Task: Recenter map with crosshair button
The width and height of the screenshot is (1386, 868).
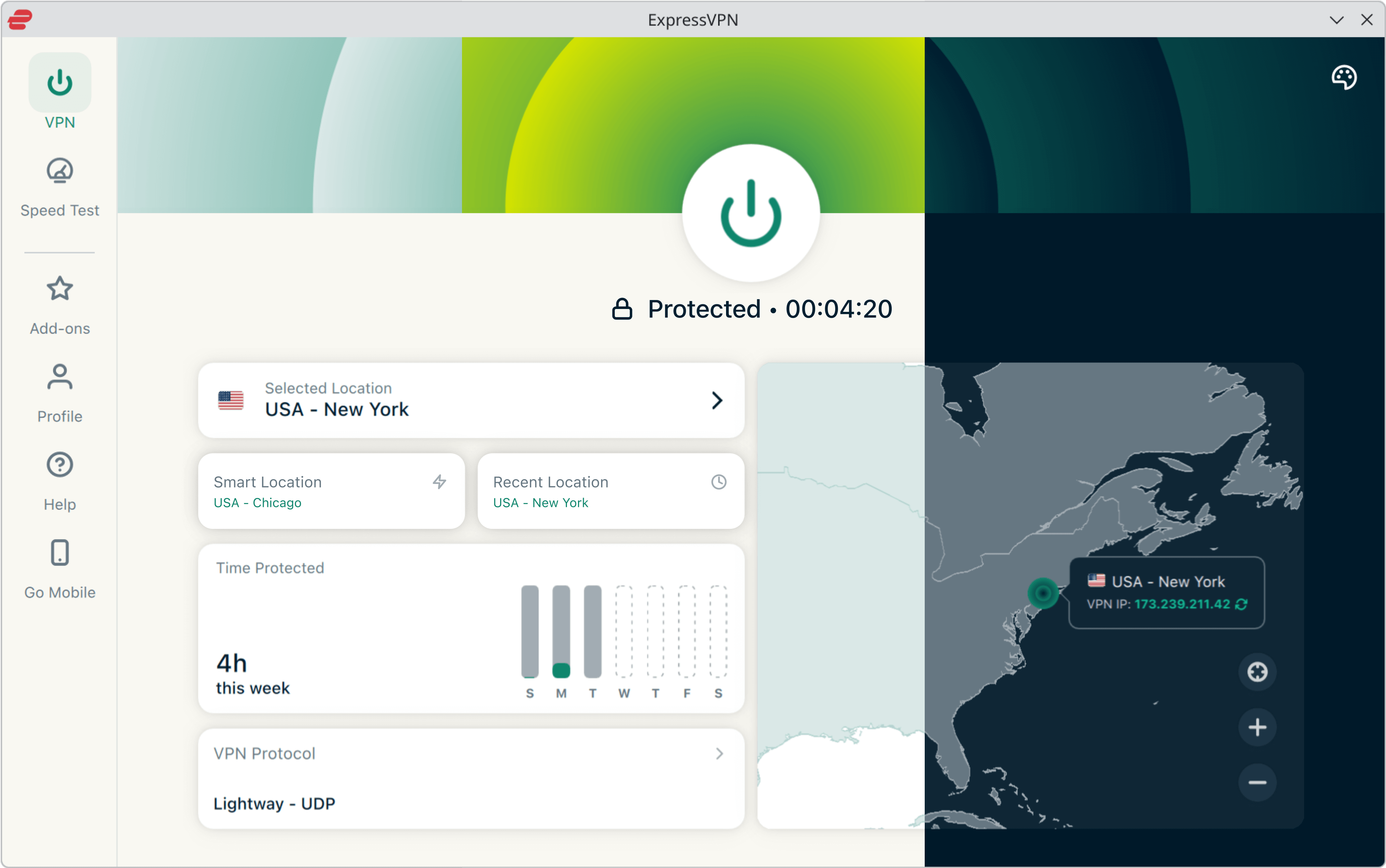Action: click(x=1257, y=672)
